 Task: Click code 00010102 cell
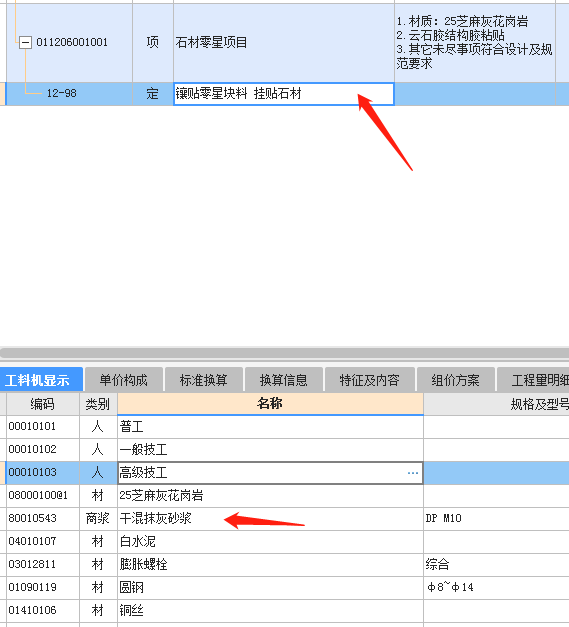[42, 450]
